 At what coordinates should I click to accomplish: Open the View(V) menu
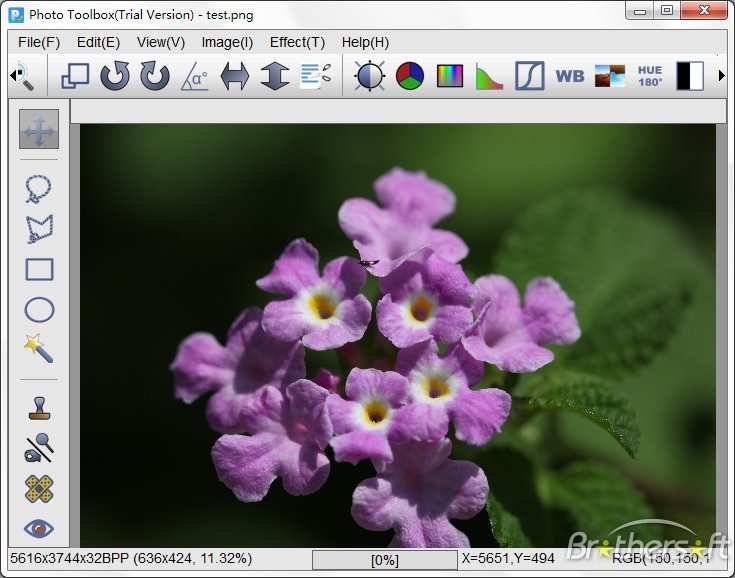pyautogui.click(x=161, y=42)
